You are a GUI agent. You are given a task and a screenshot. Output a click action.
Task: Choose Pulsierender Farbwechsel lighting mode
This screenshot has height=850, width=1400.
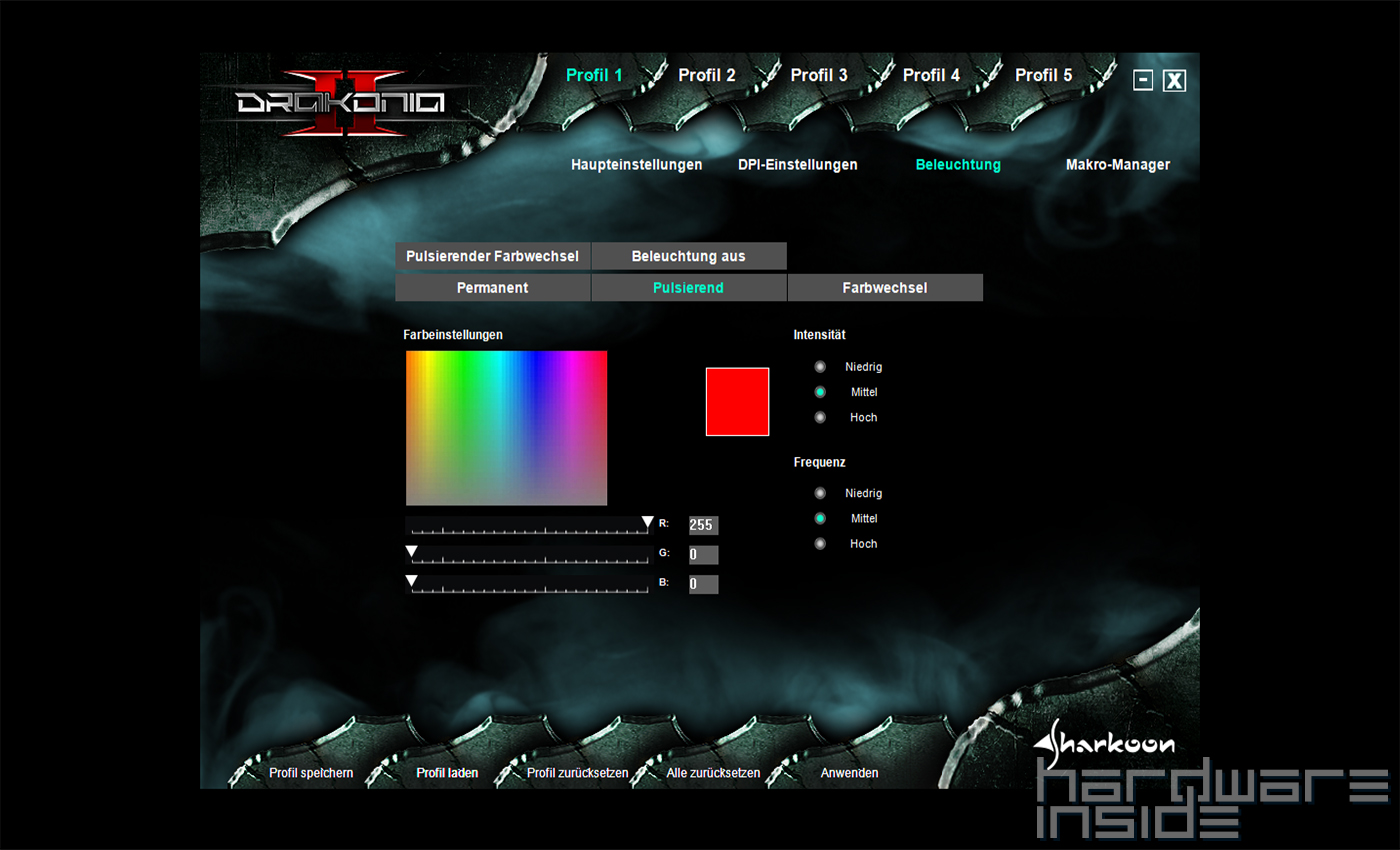click(x=493, y=256)
